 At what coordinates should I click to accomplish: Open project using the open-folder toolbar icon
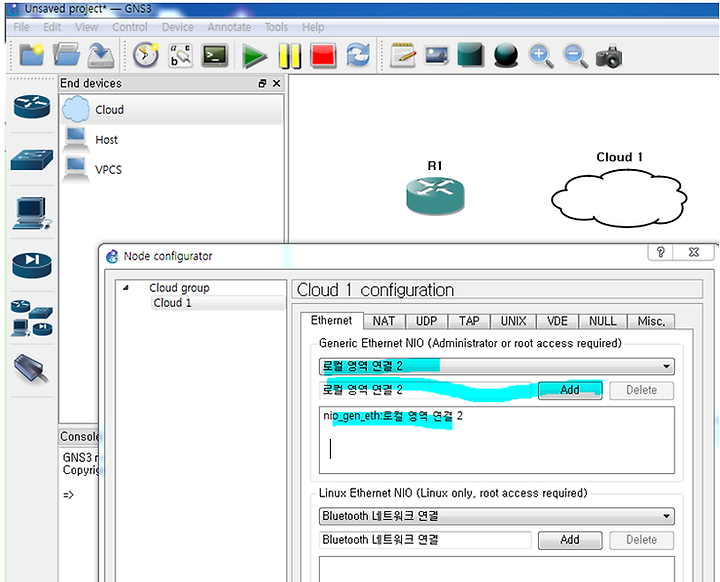pos(66,55)
